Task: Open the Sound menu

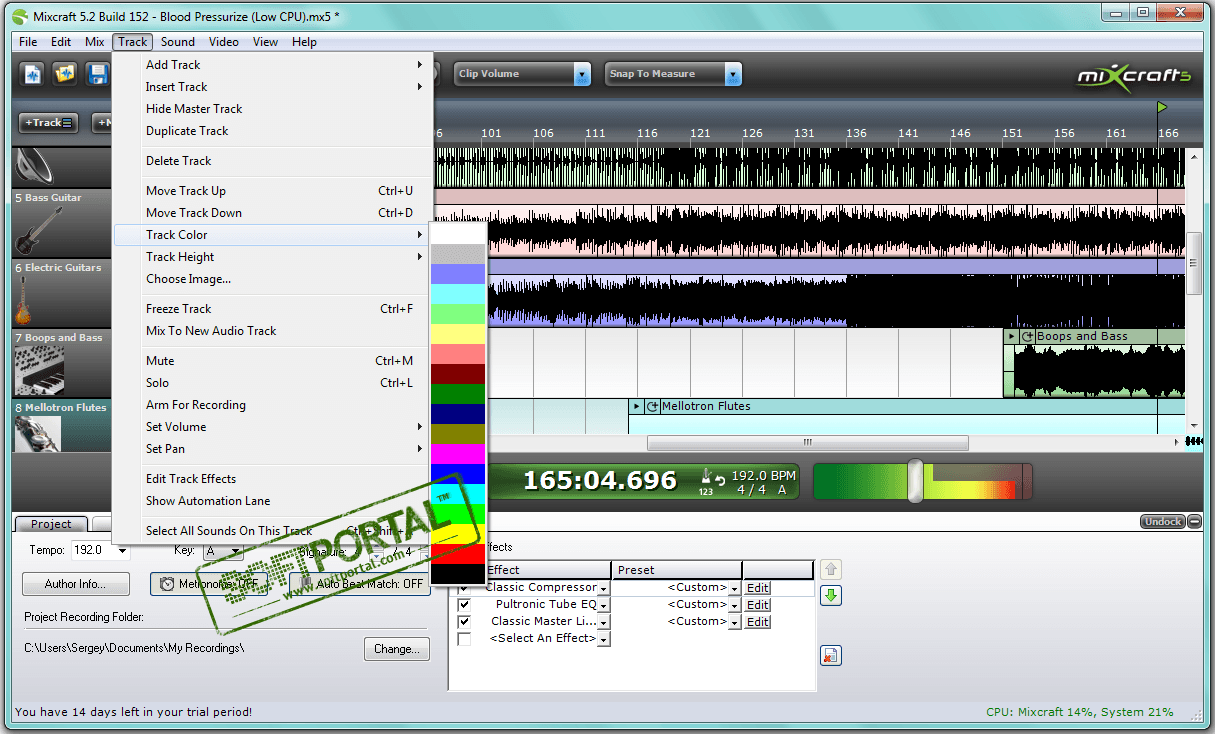Action: (178, 42)
